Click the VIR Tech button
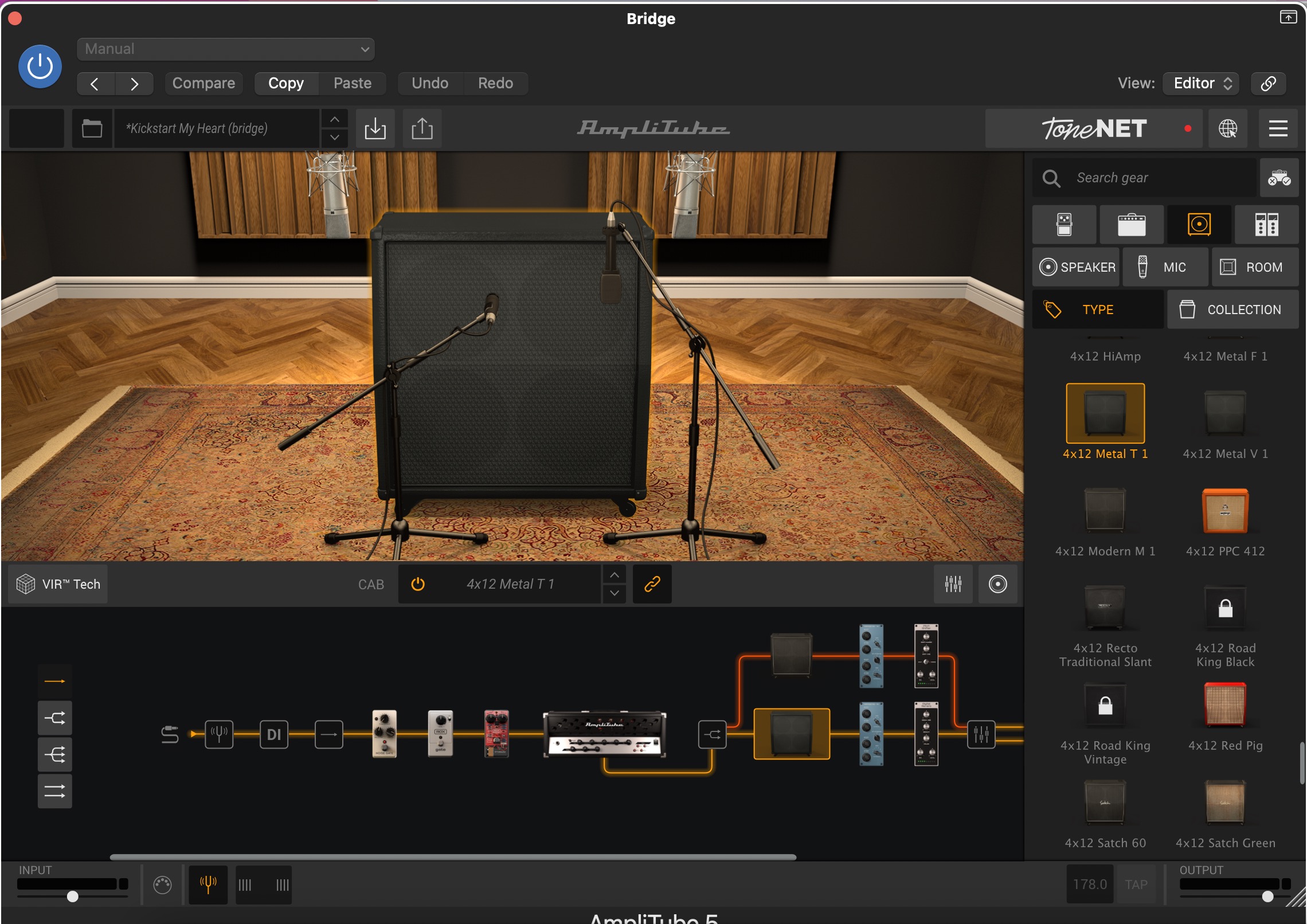 click(x=58, y=584)
